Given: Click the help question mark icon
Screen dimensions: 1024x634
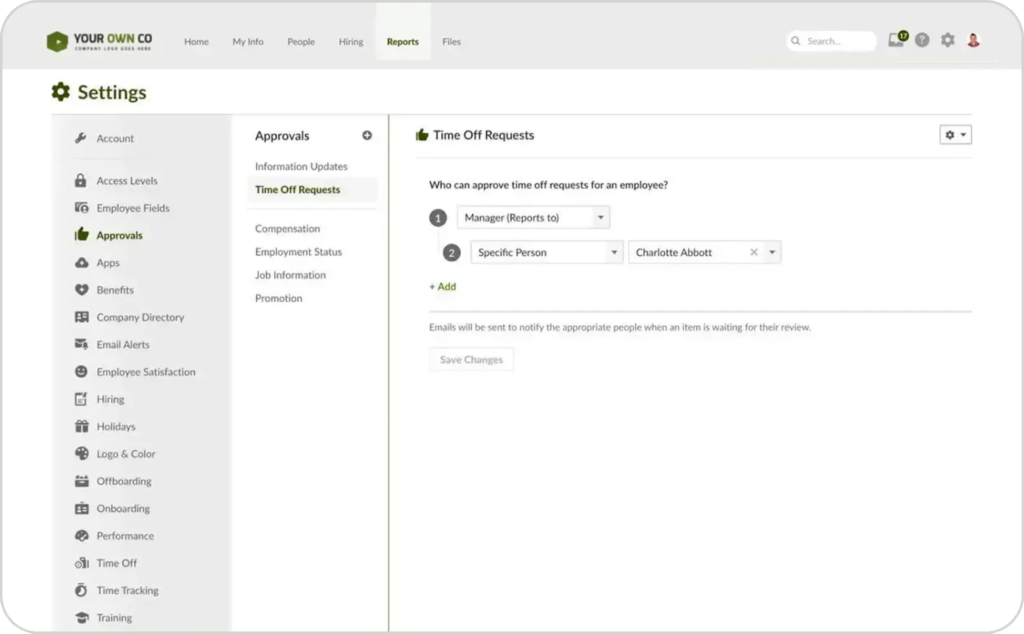Looking at the screenshot, I should 922,41.
